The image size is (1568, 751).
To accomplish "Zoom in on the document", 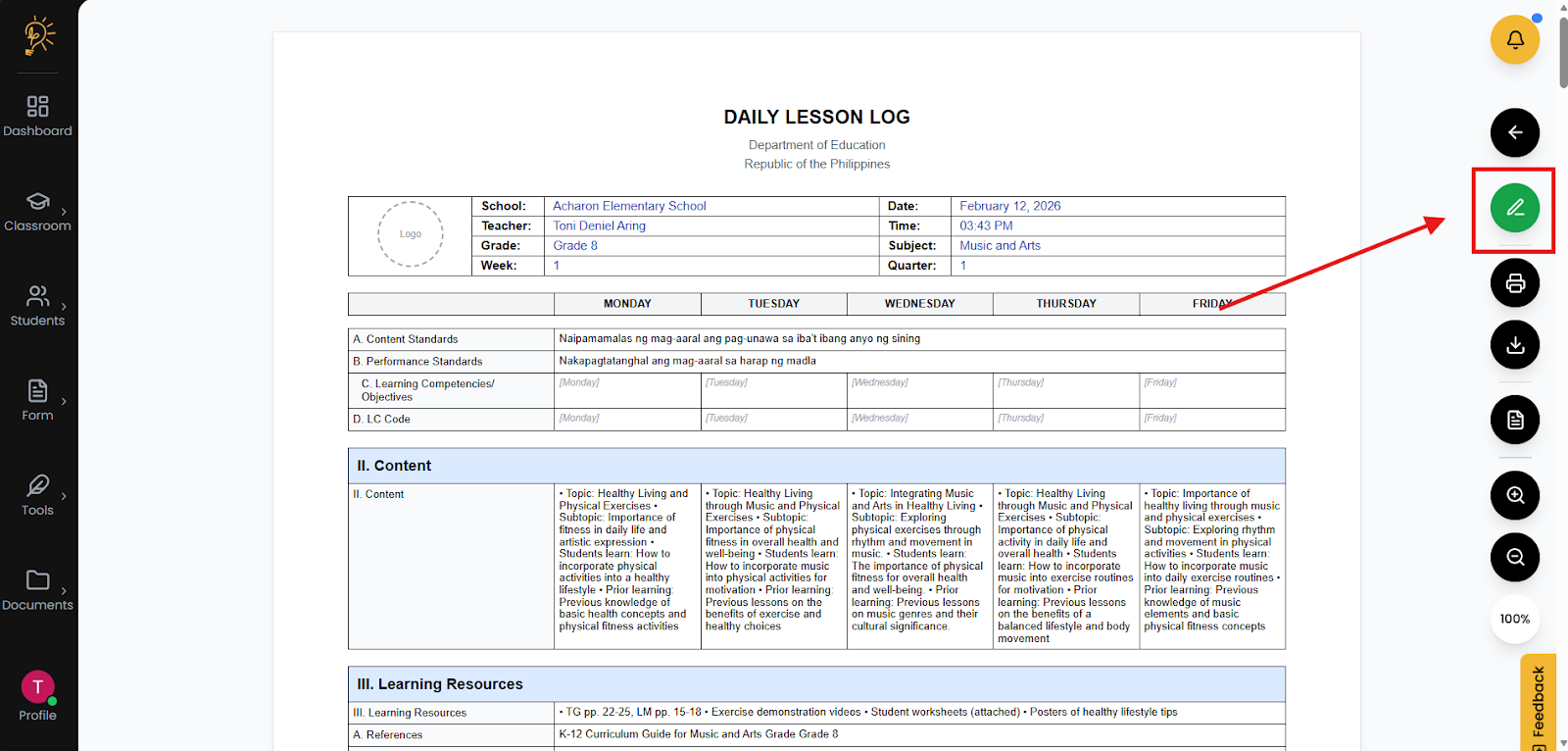I will click(1514, 495).
